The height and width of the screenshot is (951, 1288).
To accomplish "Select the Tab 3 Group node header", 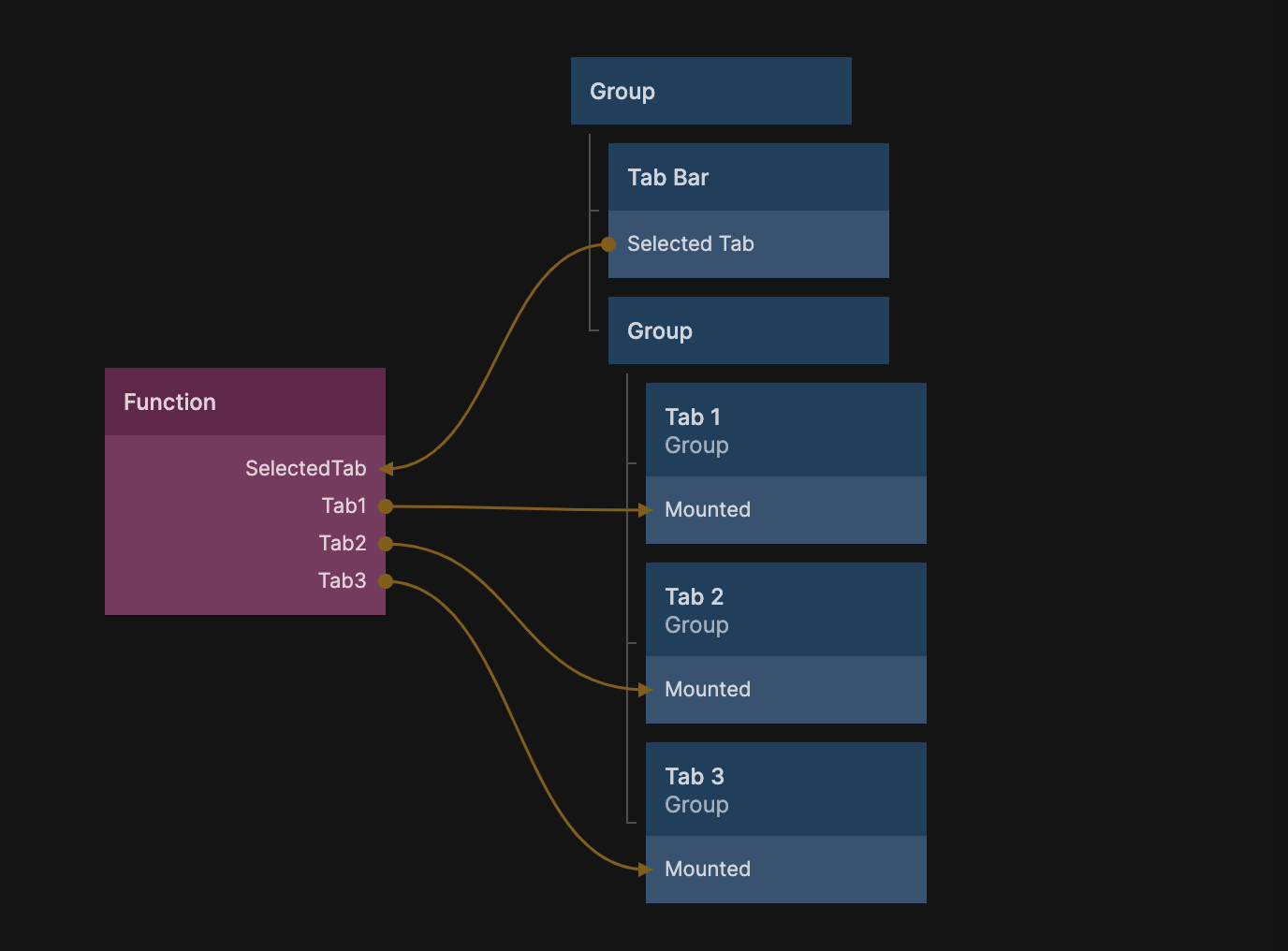I will pos(785,790).
